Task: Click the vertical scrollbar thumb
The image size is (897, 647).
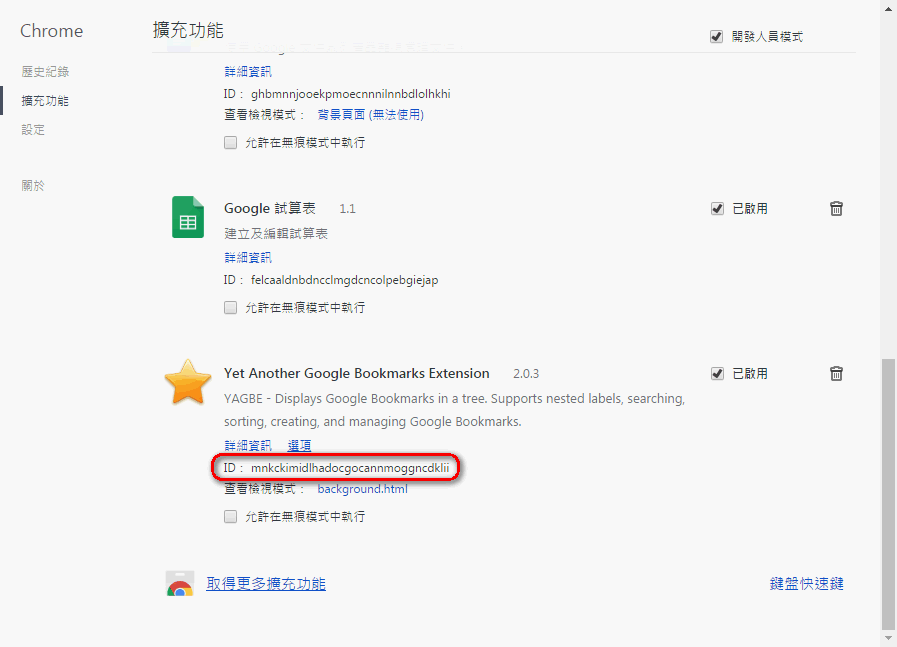Action: click(x=888, y=493)
